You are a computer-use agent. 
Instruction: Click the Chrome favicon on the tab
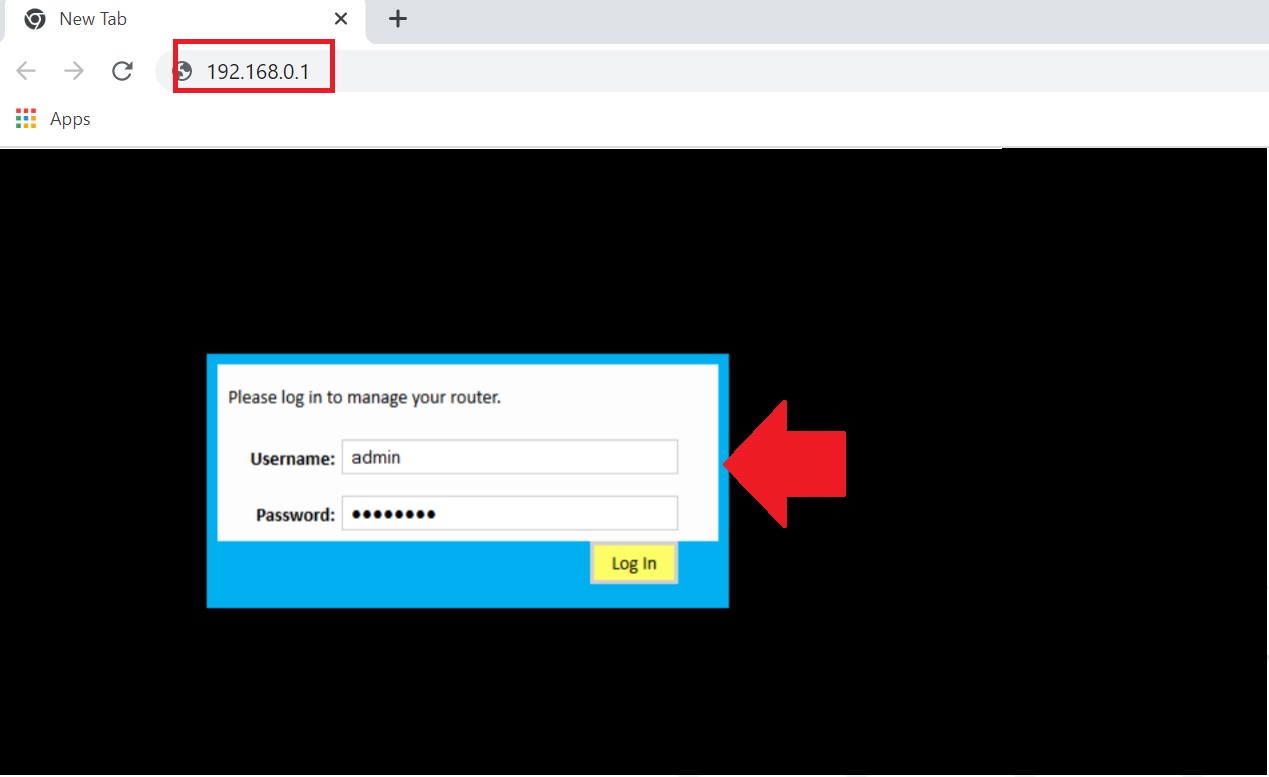(x=35, y=19)
